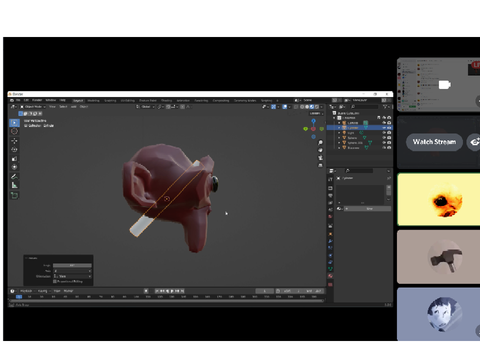Switch to the Modeling workspace tab
The image size is (480, 360).
(93, 100)
